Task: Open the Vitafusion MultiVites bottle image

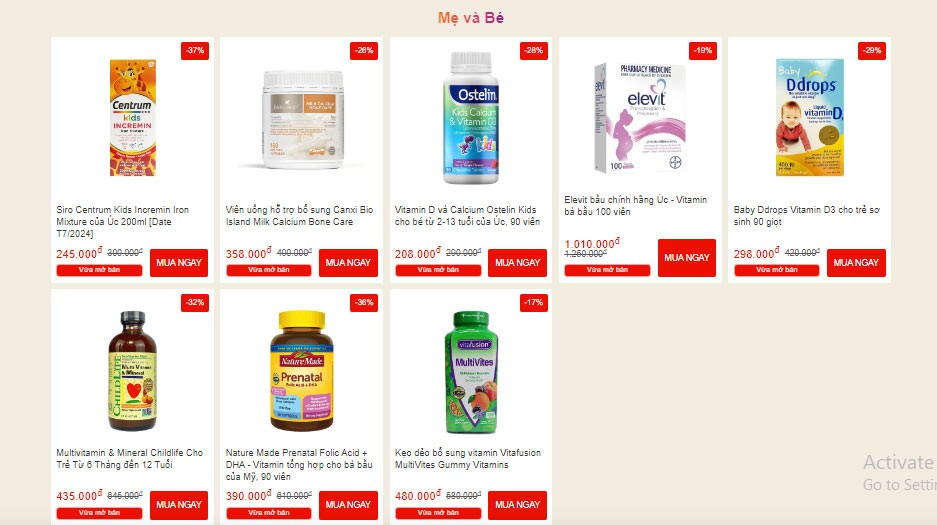Action: click(x=471, y=372)
